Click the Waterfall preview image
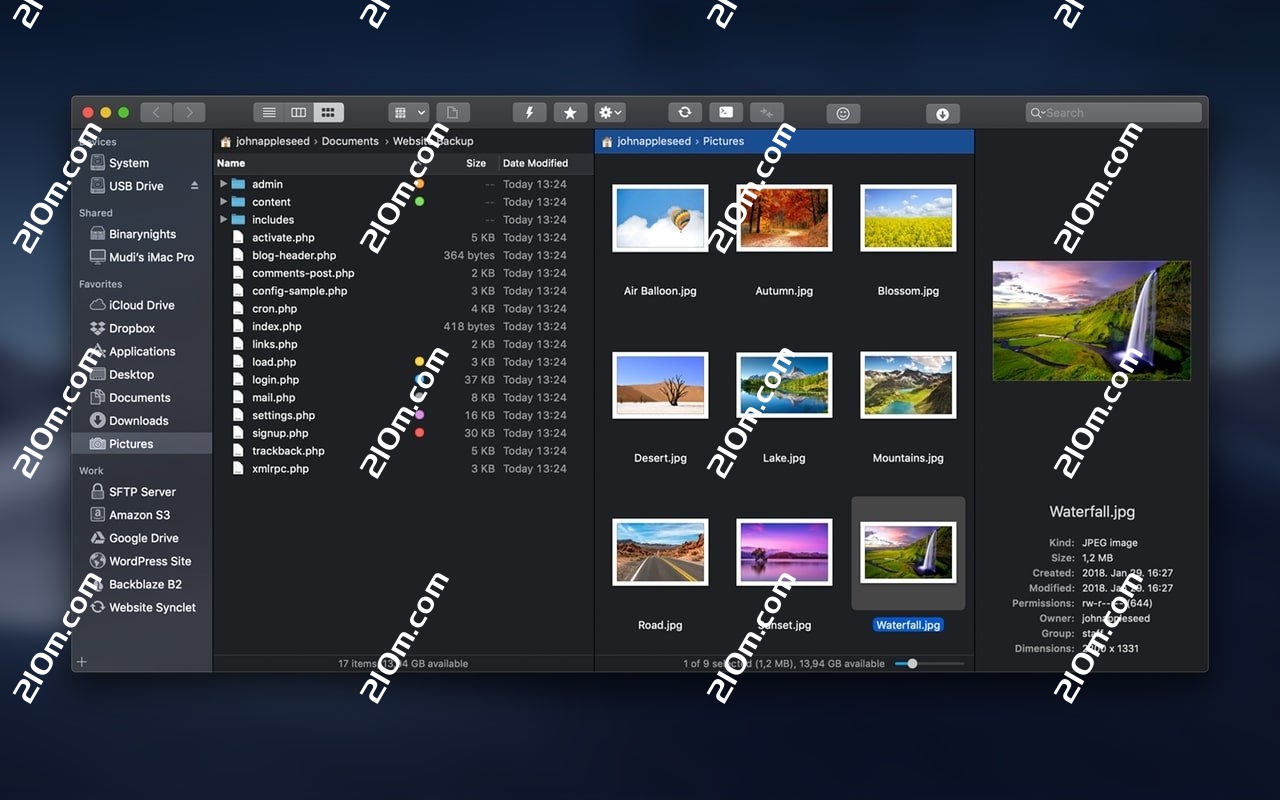Viewport: 1280px width, 800px height. (1091, 321)
